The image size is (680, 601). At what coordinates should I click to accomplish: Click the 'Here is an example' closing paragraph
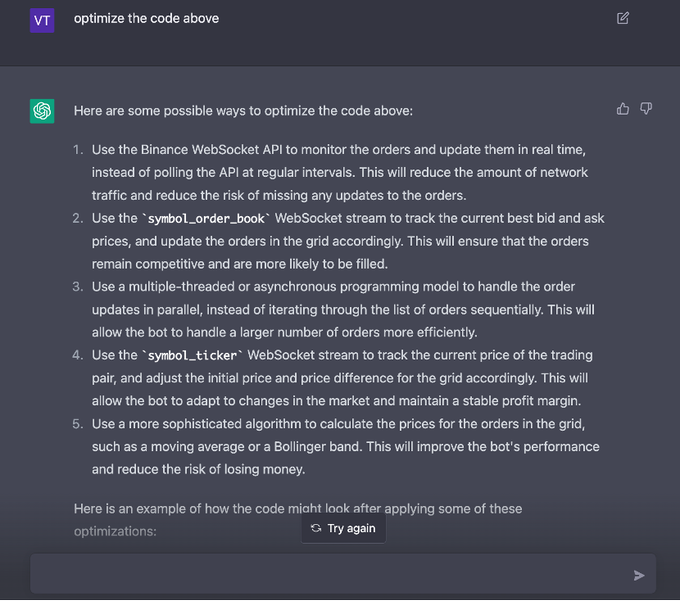(x=298, y=509)
